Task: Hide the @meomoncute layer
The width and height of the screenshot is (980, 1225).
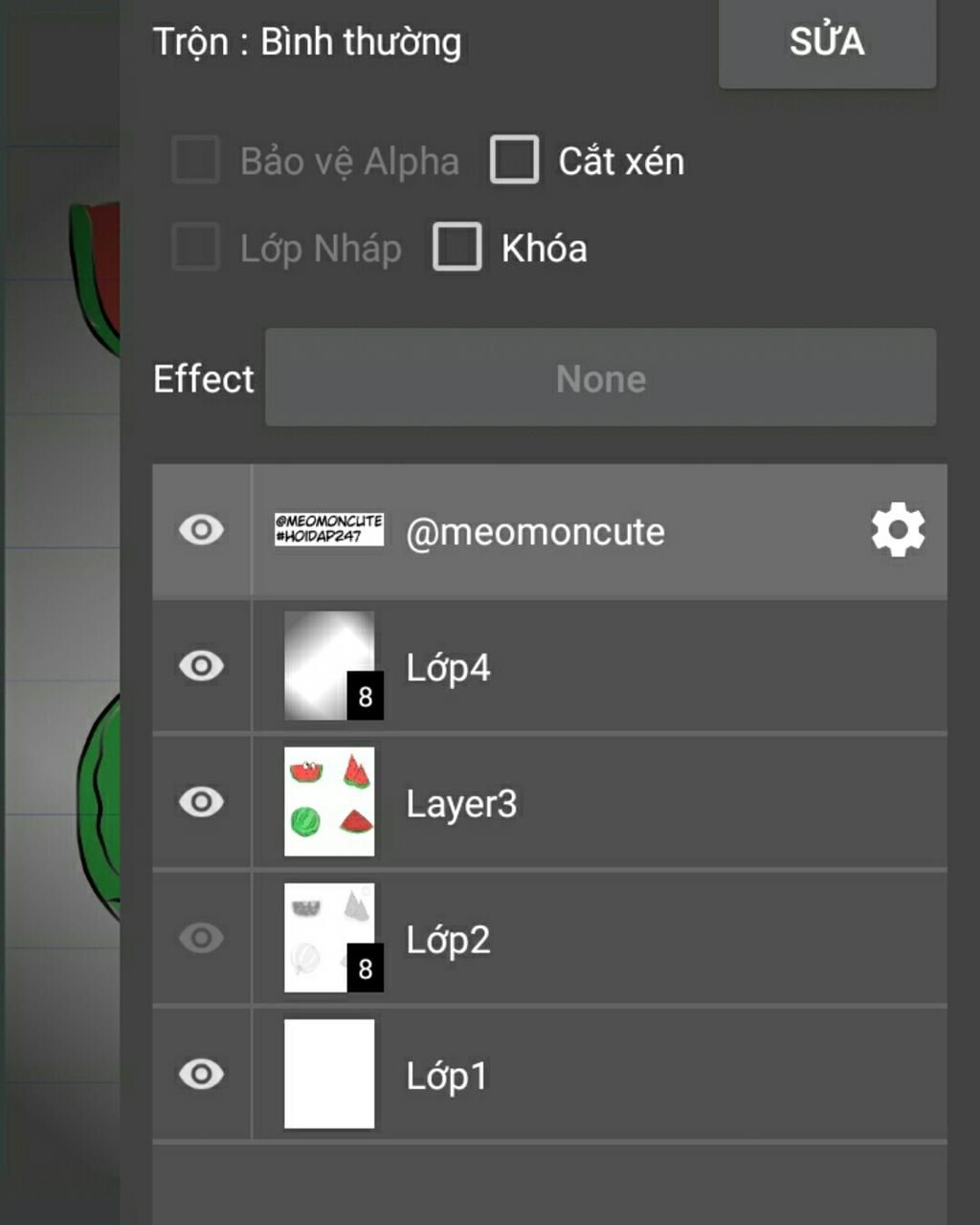Action: pyautogui.click(x=201, y=530)
